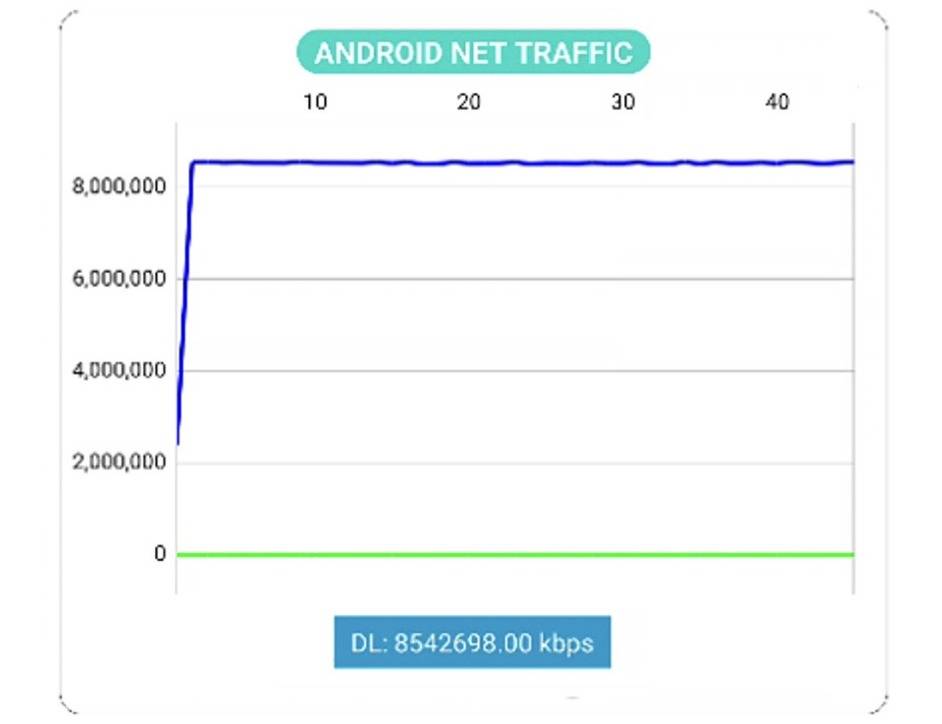Click the 4,000,000 y-axis label
The image size is (942, 724).
[120, 371]
